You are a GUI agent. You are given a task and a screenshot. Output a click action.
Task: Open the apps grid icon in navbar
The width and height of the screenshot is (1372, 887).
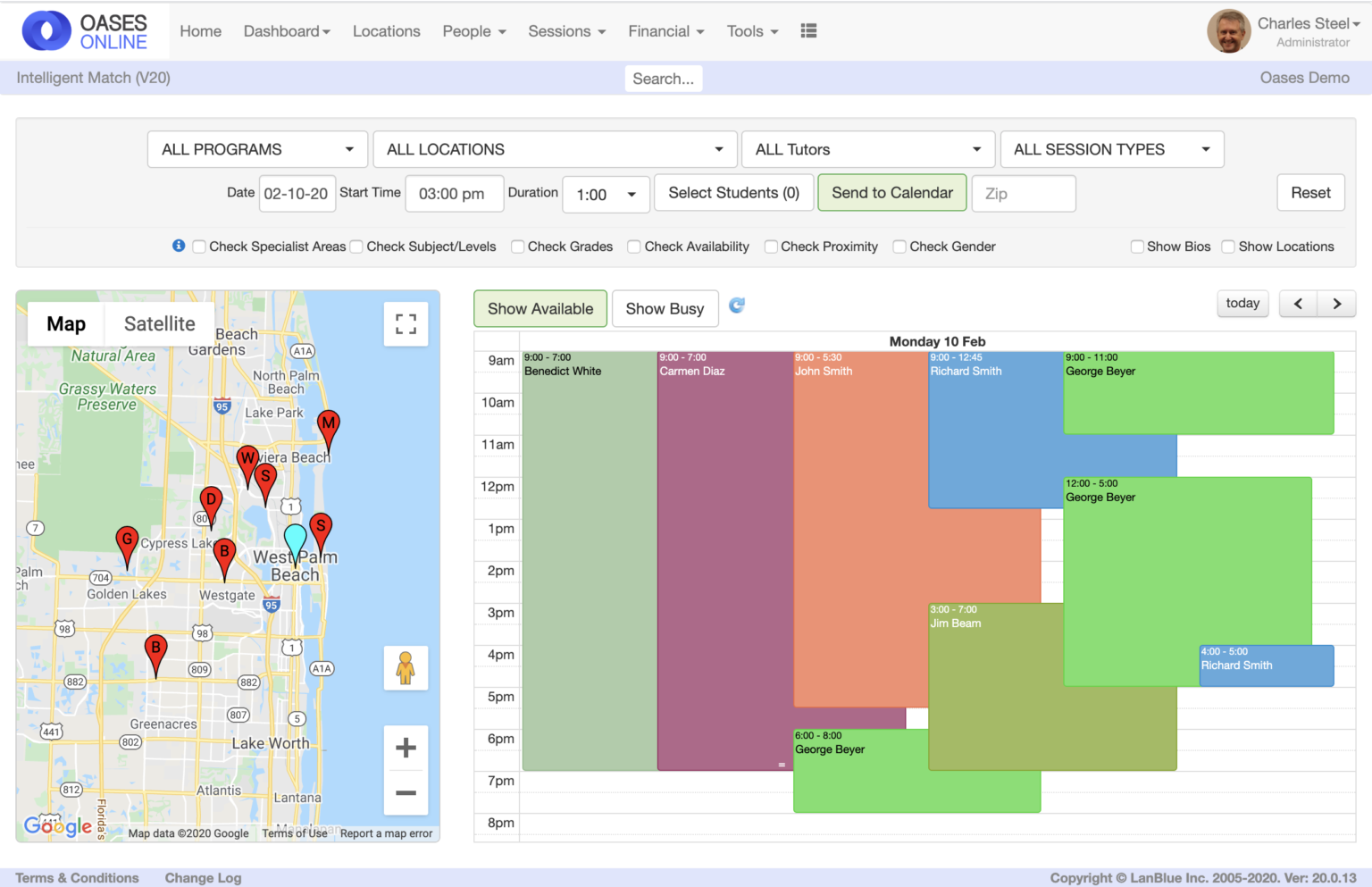coord(808,30)
